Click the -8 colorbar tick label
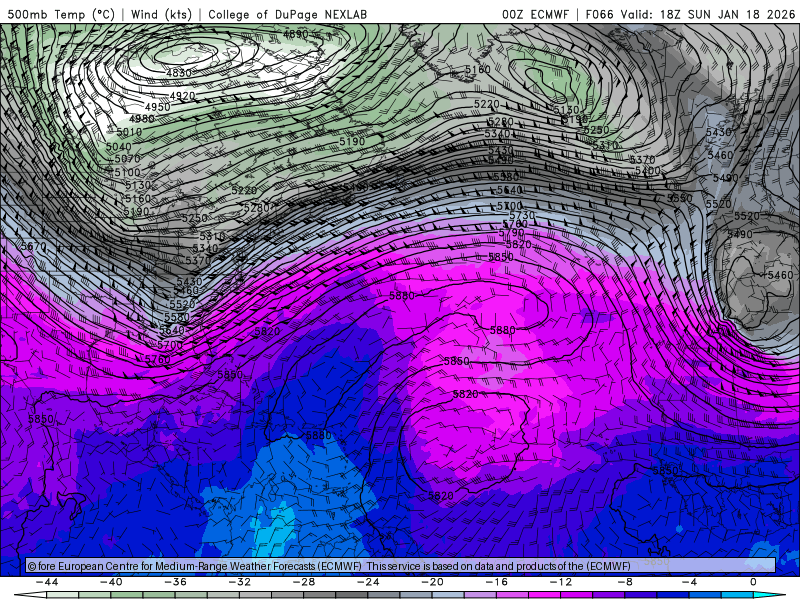This screenshot has height=600, width=800. tap(626, 582)
